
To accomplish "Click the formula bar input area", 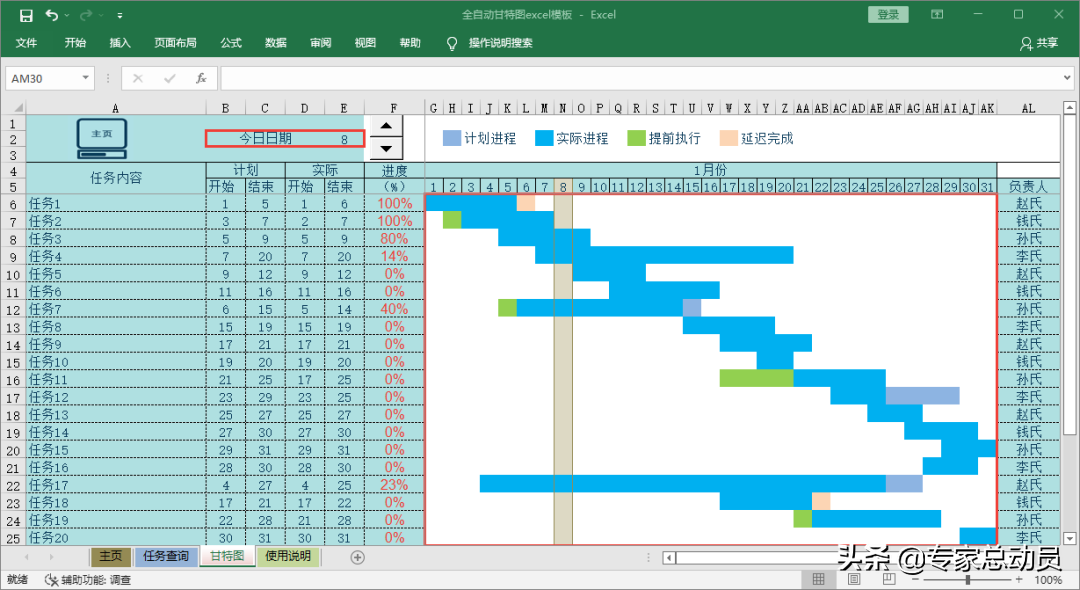I will tap(641, 78).
